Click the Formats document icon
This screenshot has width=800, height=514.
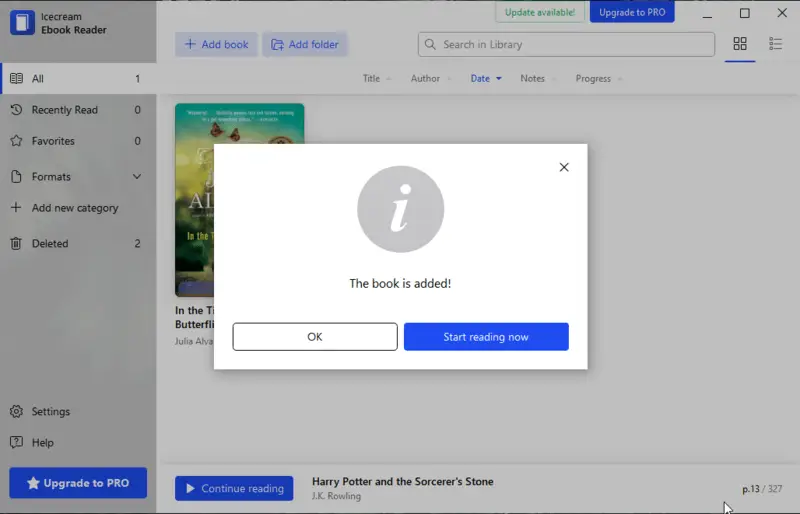(16, 177)
